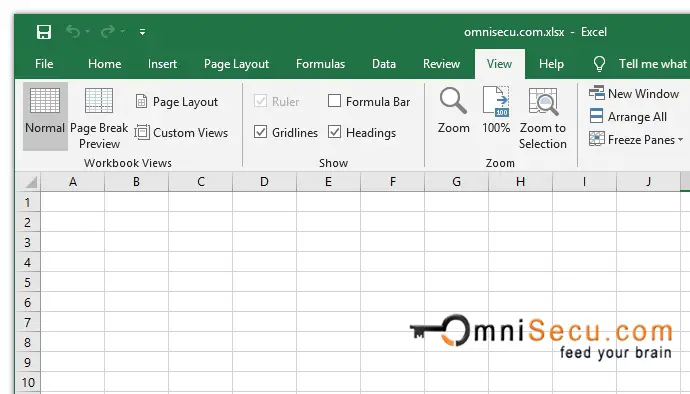Click the Undo arrow icon
Image resolution: width=690 pixels, height=394 pixels.
click(x=73, y=32)
